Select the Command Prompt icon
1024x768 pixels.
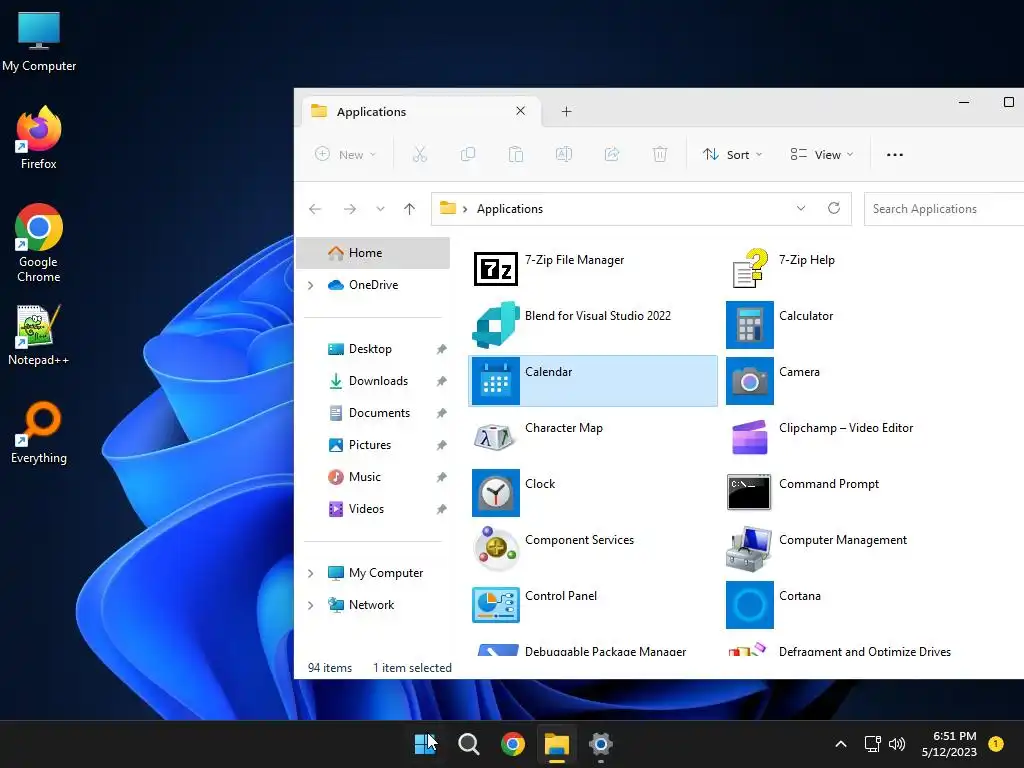point(749,492)
